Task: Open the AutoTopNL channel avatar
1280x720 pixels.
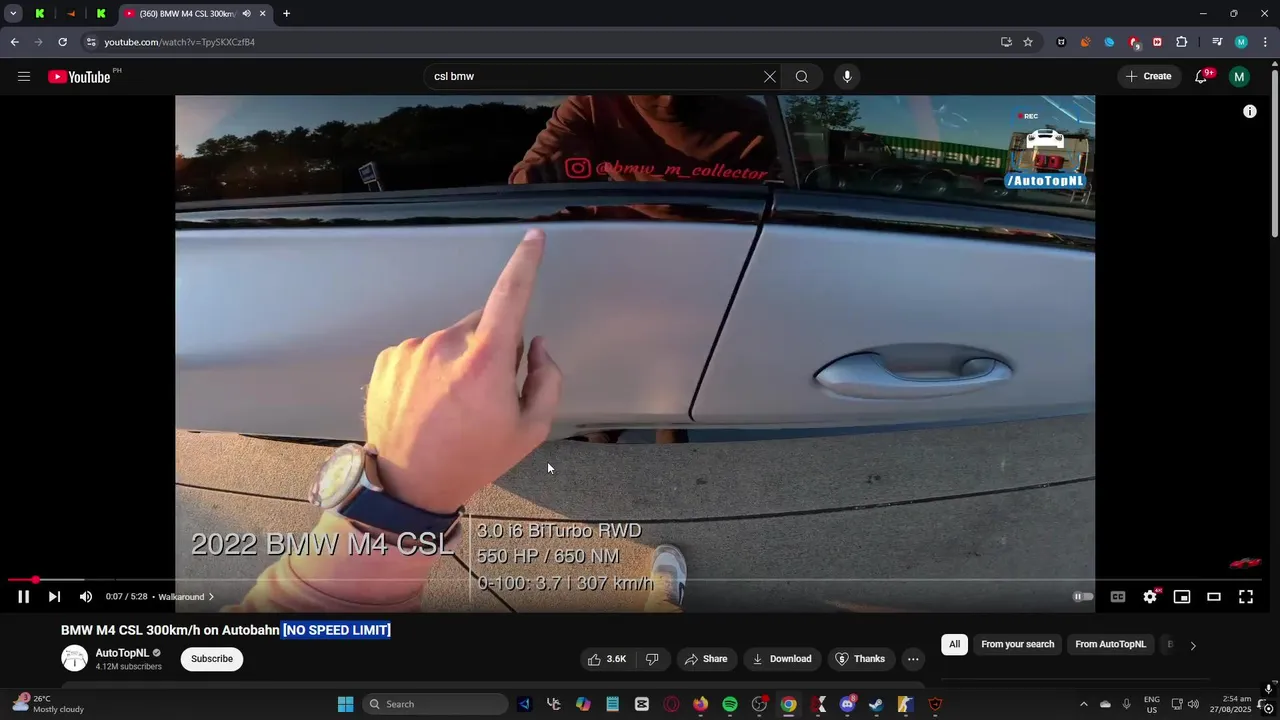Action: (x=75, y=658)
